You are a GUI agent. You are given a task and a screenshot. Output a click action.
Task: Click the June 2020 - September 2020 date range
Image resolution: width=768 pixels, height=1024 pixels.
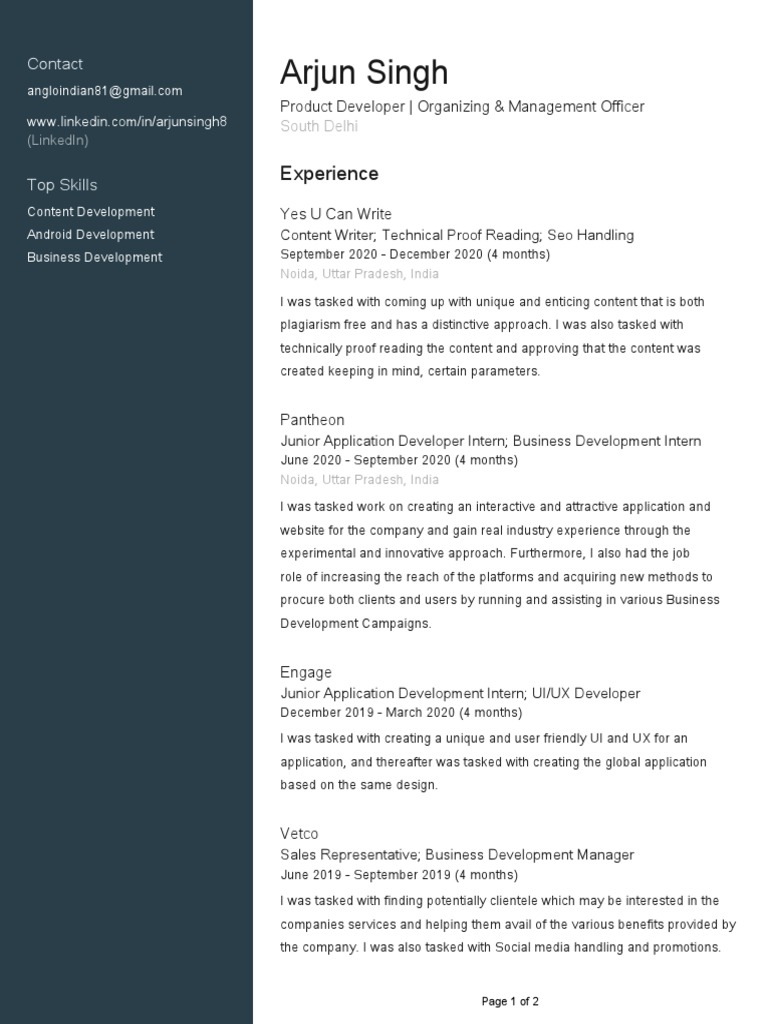pos(399,461)
